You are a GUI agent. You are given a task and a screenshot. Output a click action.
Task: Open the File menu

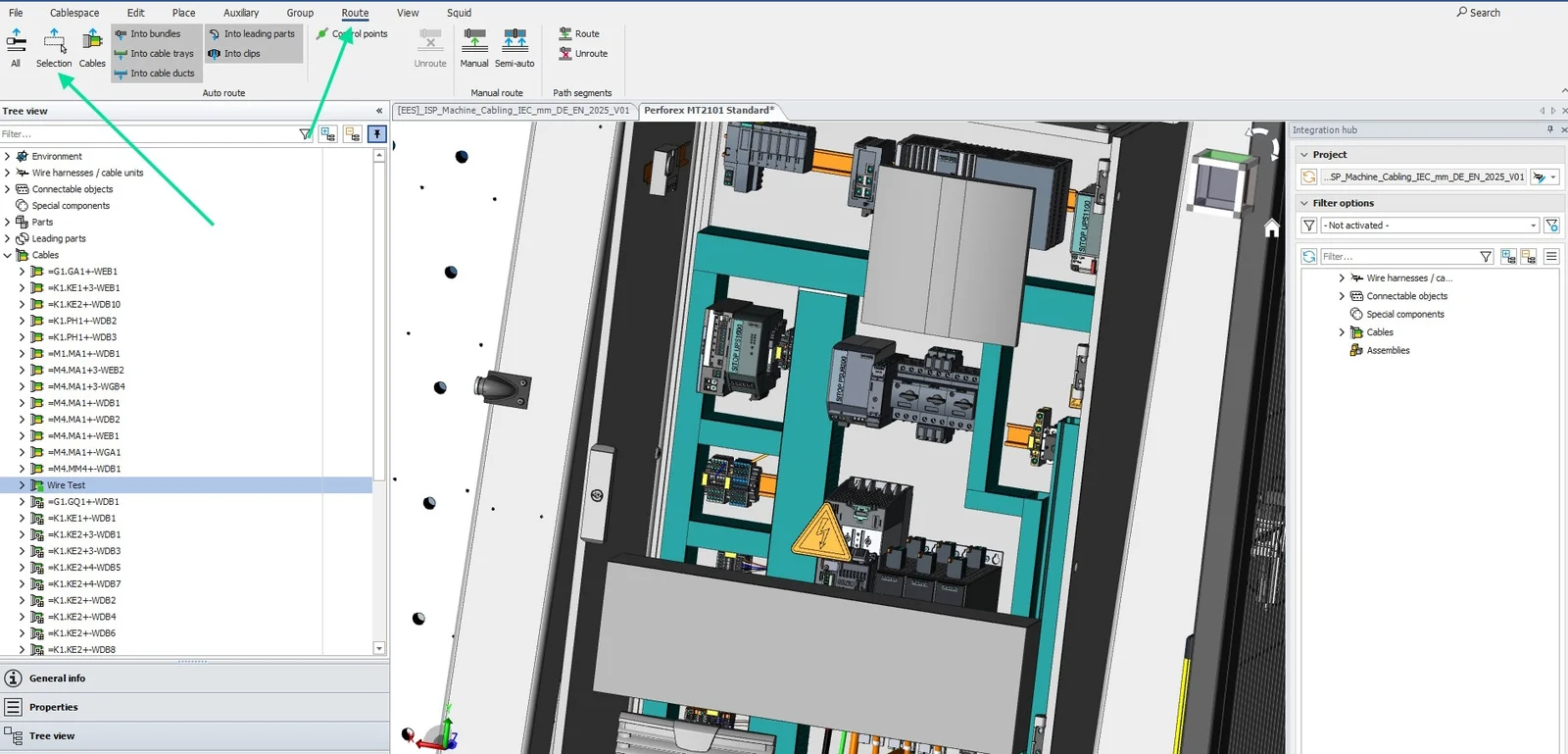[16, 13]
